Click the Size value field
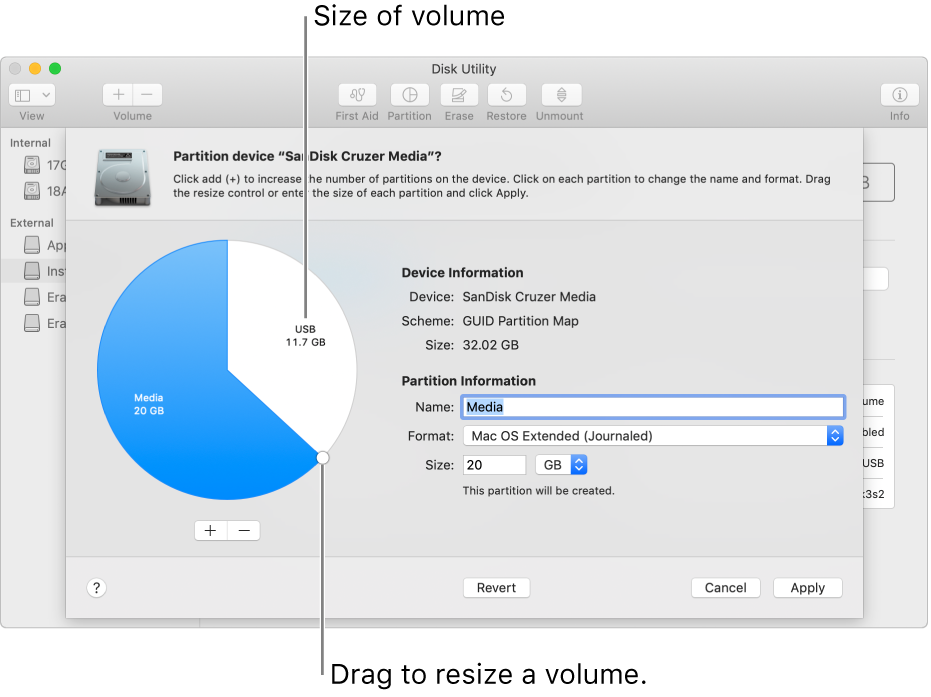The image size is (931, 697). coord(494,465)
